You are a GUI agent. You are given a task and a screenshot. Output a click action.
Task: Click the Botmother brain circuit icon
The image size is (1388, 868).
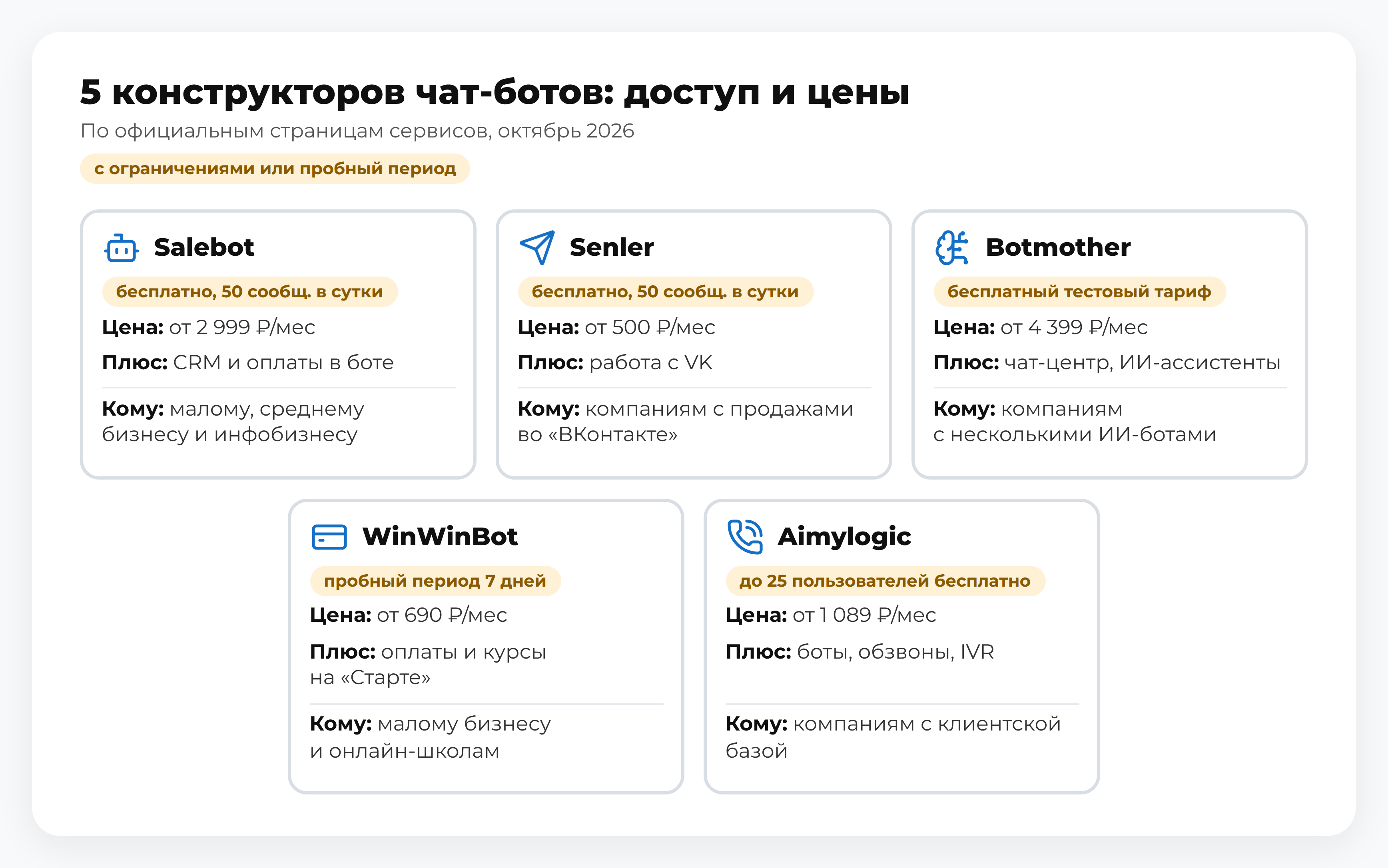click(x=952, y=247)
